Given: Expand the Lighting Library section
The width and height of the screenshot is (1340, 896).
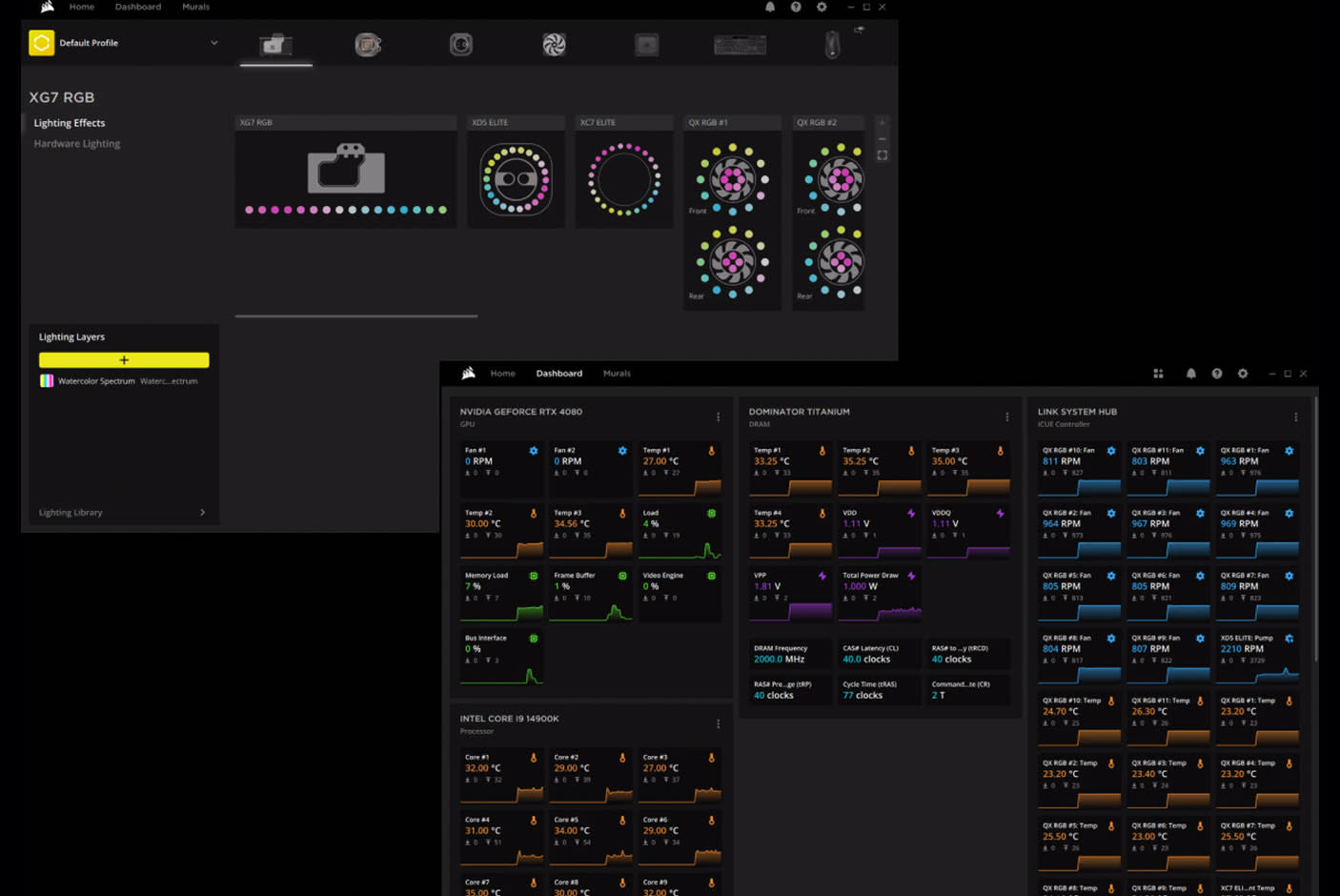Looking at the screenshot, I should pos(202,513).
